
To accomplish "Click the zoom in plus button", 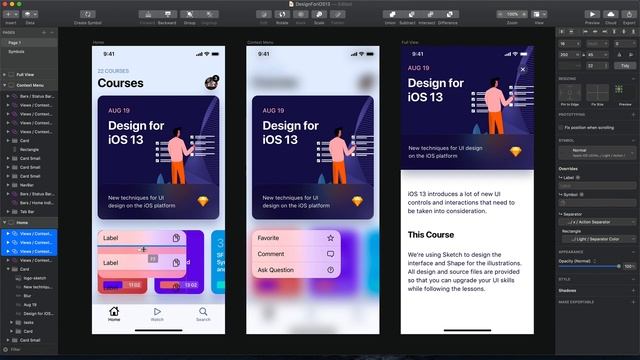I will click(524, 14).
